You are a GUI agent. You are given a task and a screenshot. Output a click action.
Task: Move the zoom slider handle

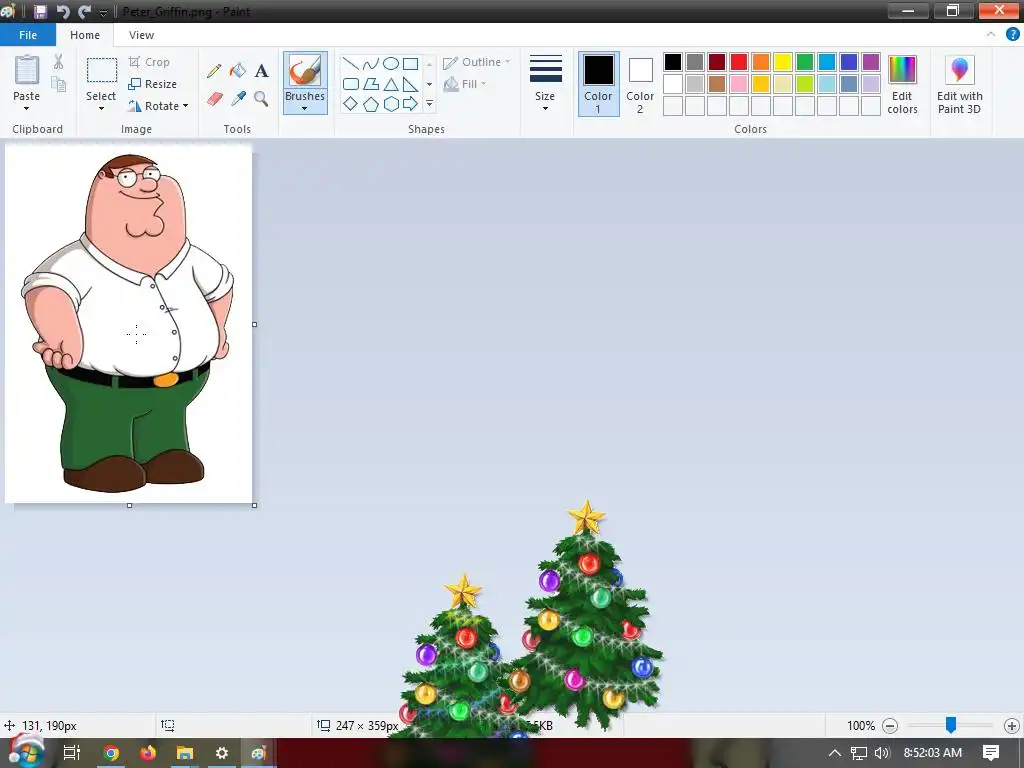pyautogui.click(x=951, y=724)
